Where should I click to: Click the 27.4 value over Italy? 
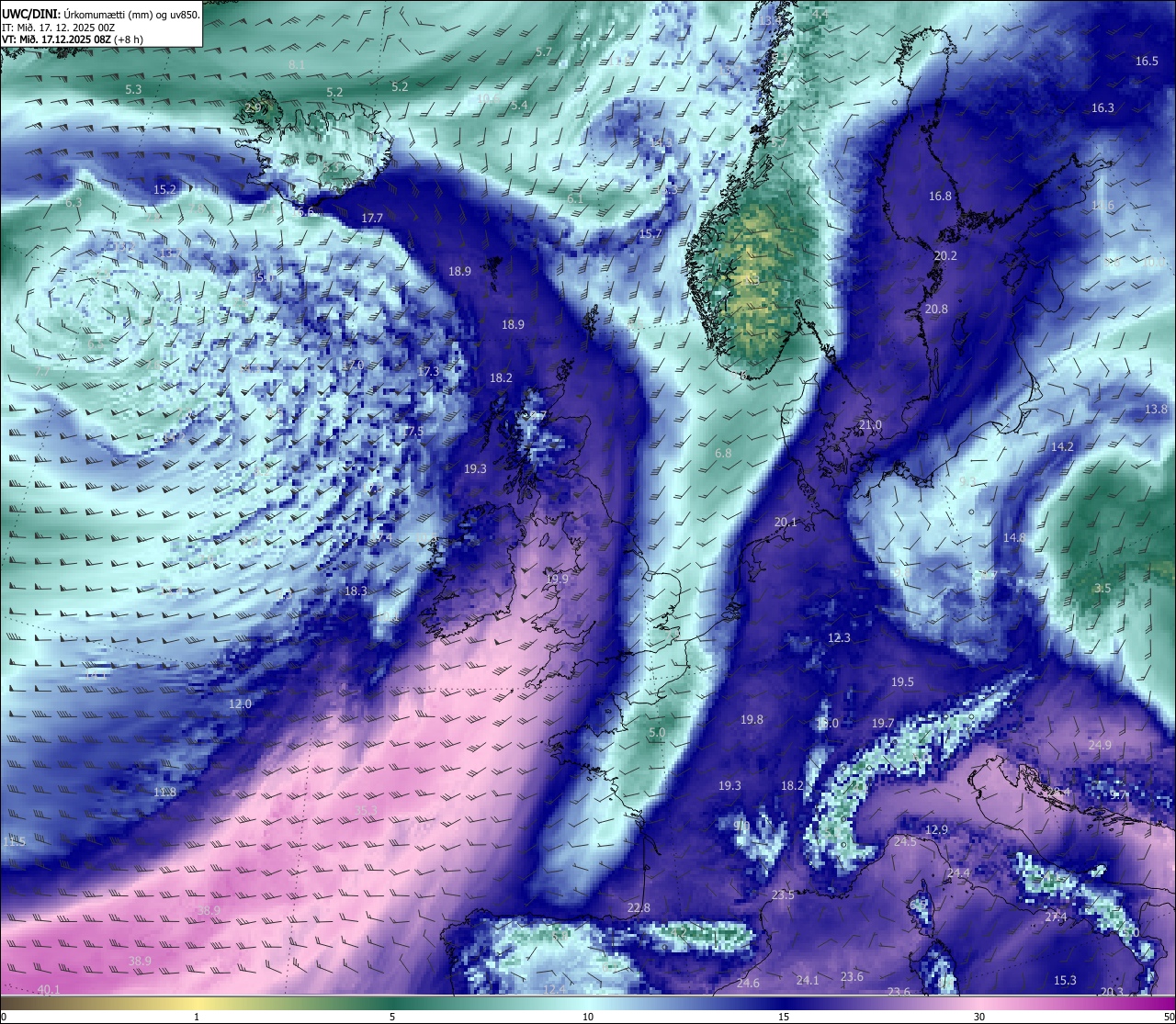click(x=1056, y=917)
